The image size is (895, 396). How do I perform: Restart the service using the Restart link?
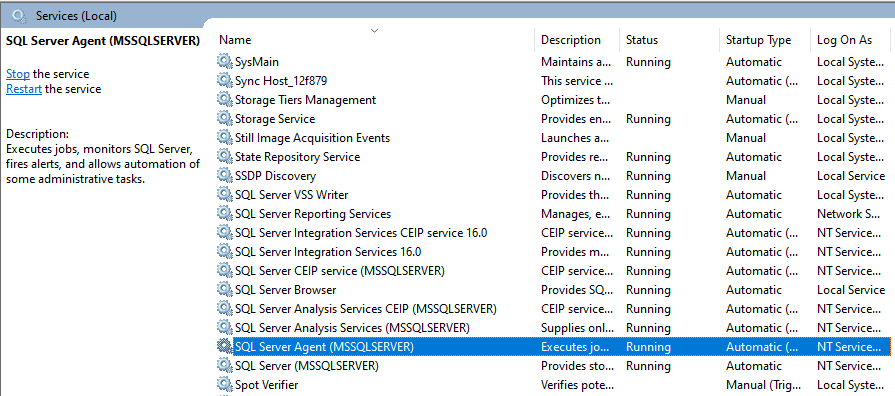(24, 89)
